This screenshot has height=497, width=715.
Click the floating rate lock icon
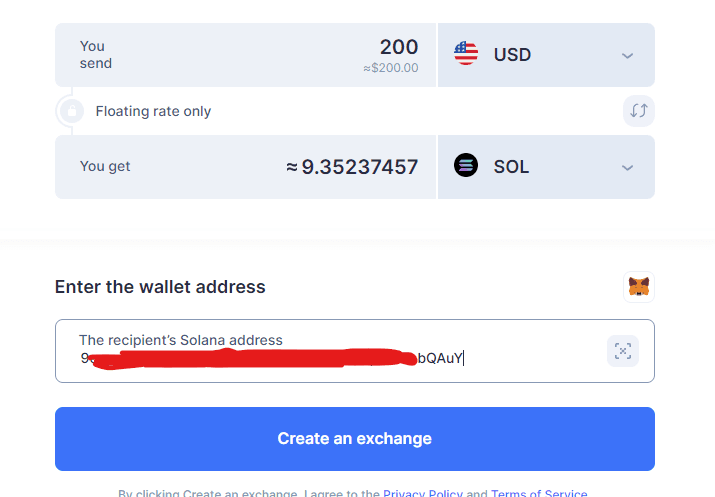tap(72, 111)
